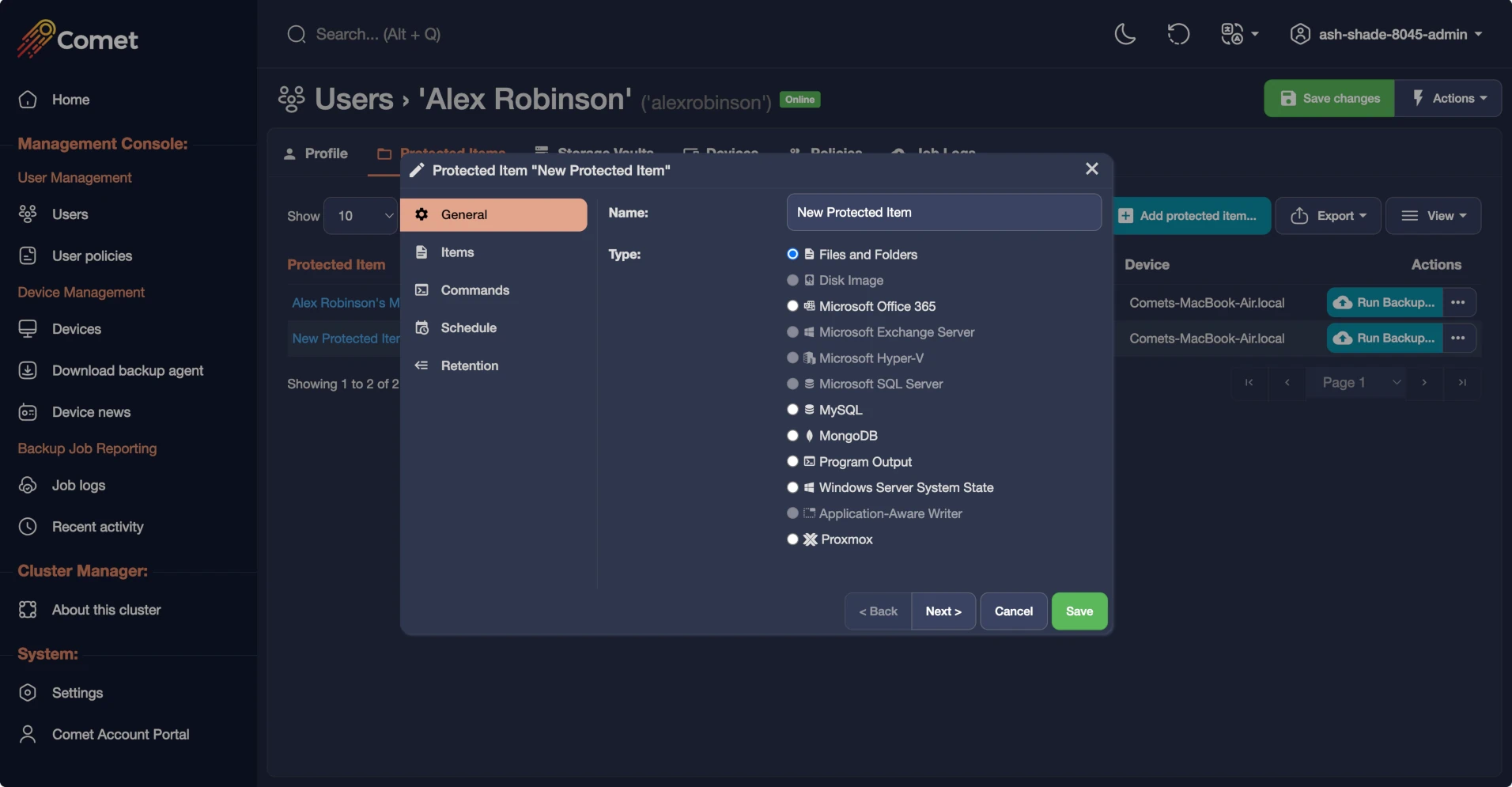Open the Items section in dialog
This screenshot has width=1512, height=787.
coord(493,252)
